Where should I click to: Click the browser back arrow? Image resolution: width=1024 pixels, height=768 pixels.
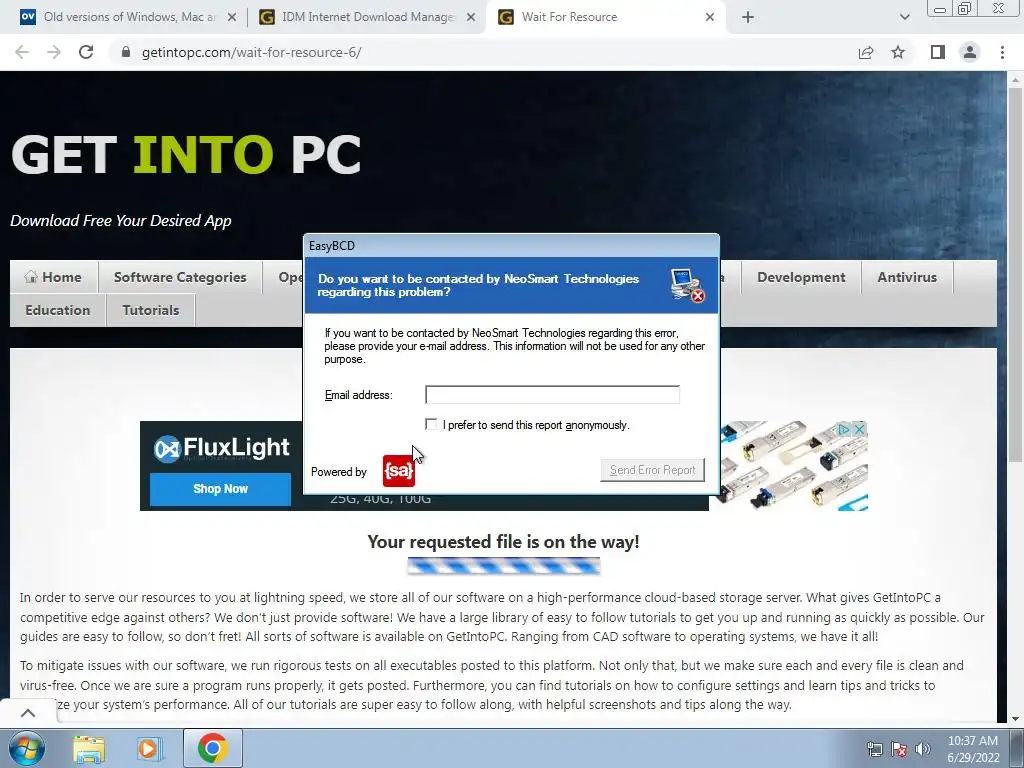click(22, 52)
